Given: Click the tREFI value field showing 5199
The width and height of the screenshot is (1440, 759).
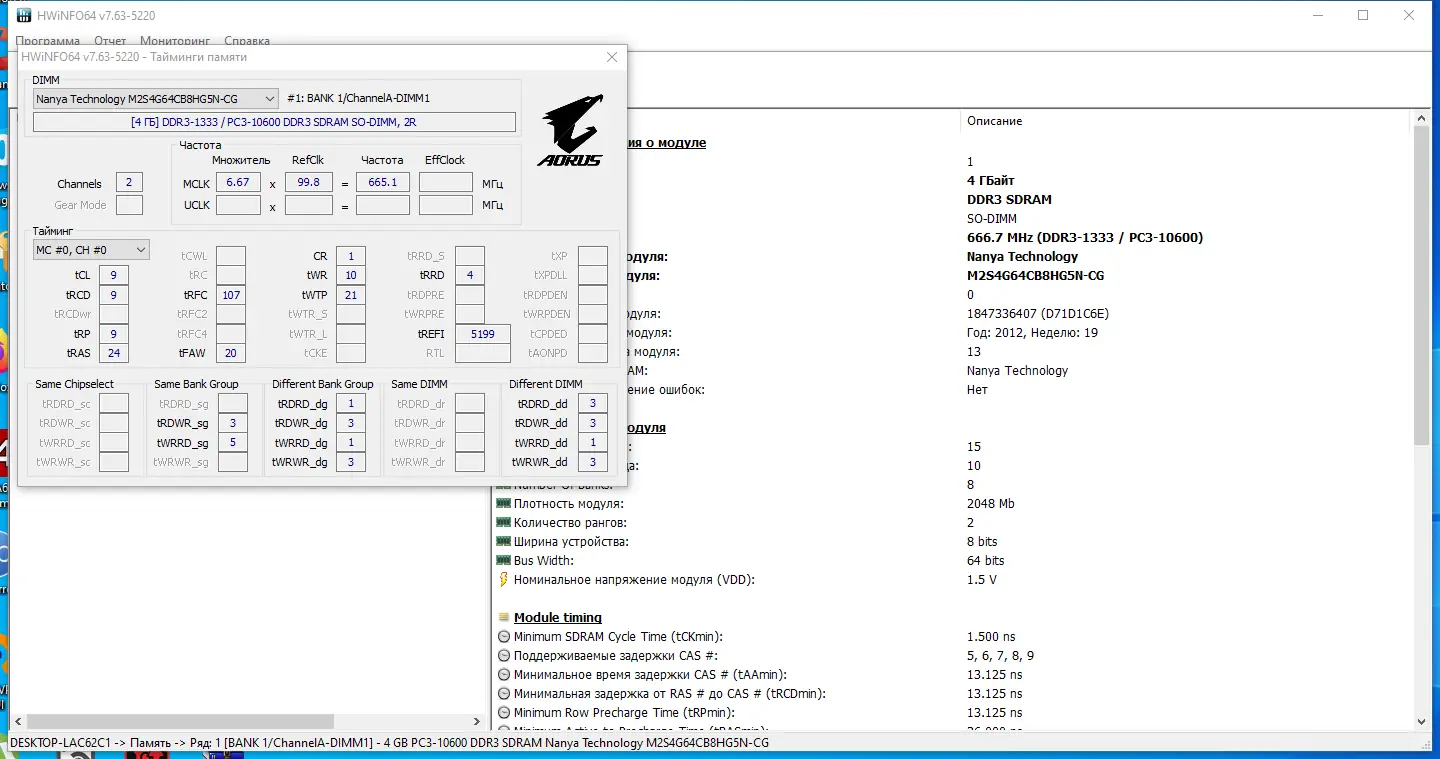Looking at the screenshot, I should [x=483, y=334].
